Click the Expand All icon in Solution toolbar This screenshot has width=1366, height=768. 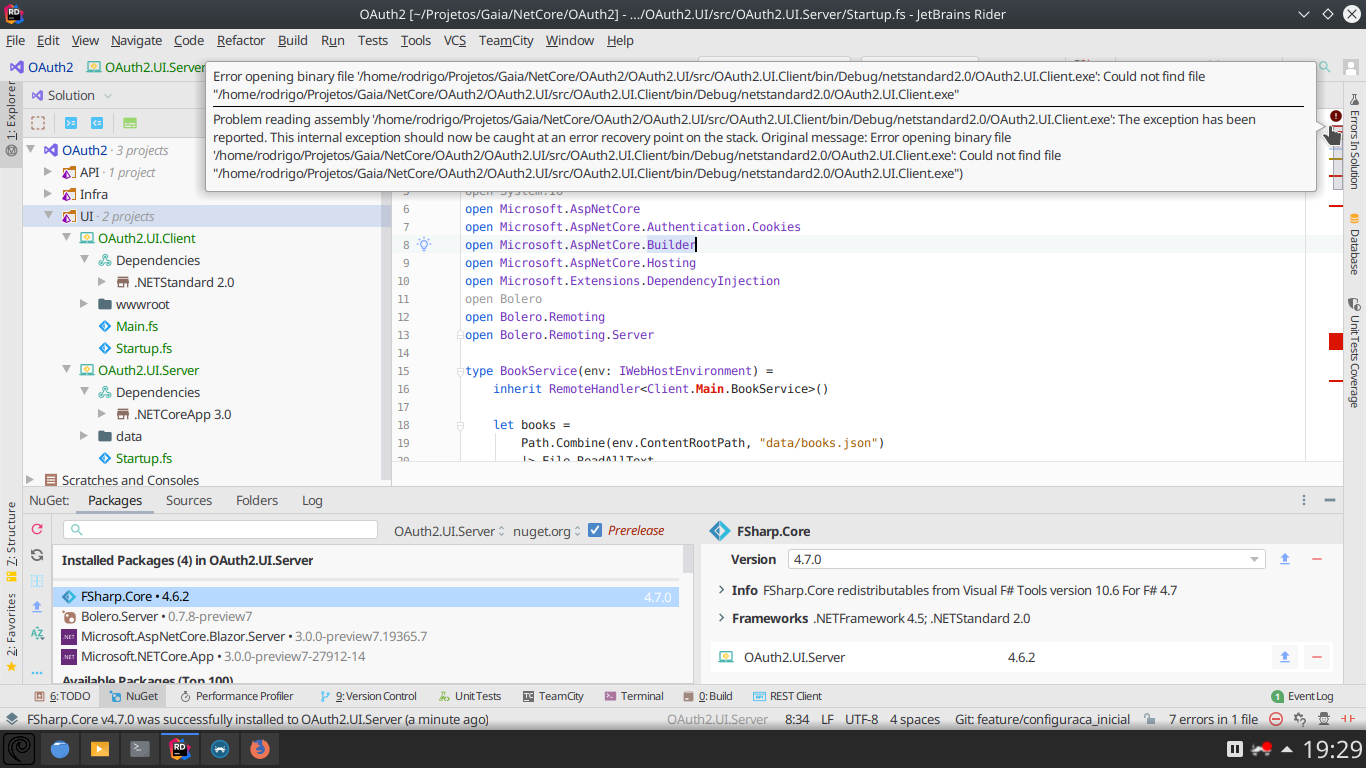(x=71, y=123)
